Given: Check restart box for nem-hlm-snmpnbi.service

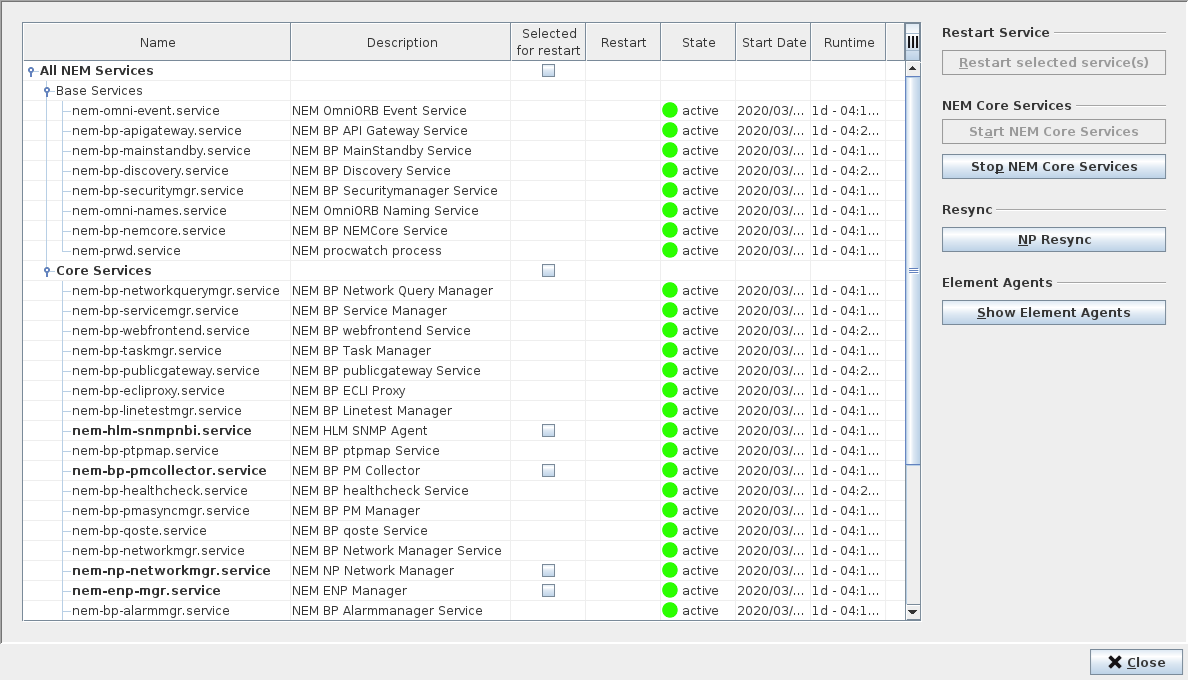Looking at the screenshot, I should pos(548,431).
